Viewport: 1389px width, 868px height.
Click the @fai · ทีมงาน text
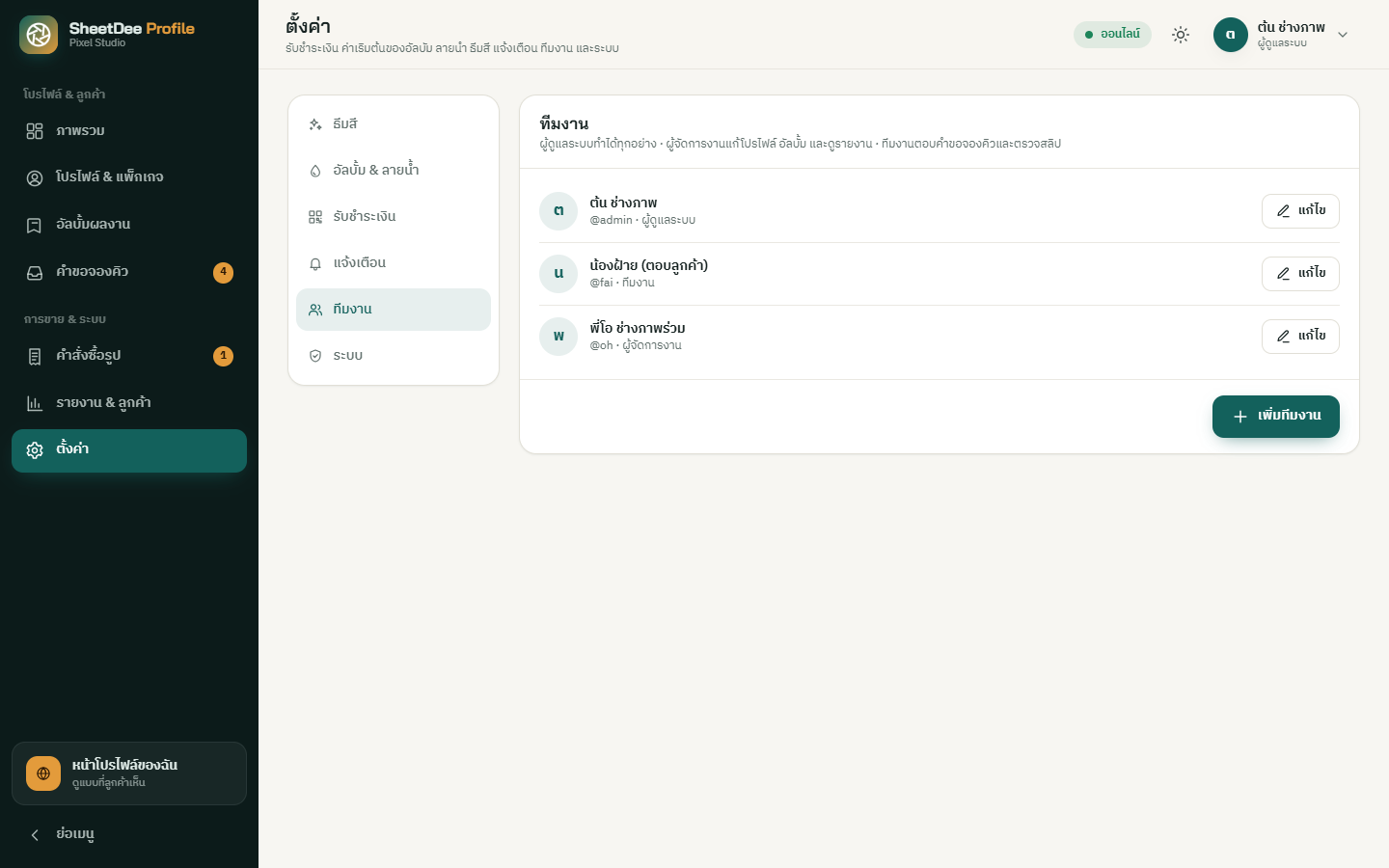(622, 284)
